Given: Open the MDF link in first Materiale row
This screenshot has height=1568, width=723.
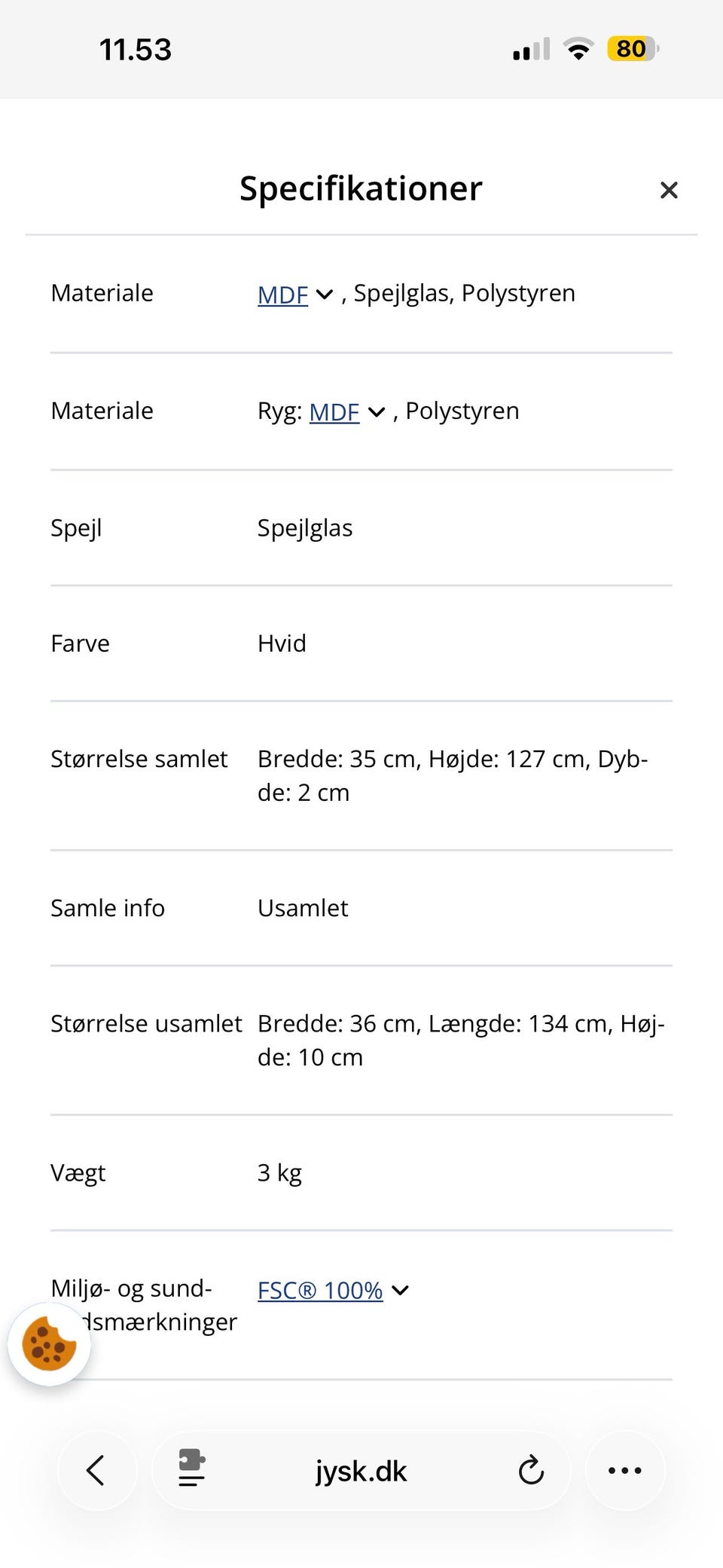Looking at the screenshot, I should [282, 295].
